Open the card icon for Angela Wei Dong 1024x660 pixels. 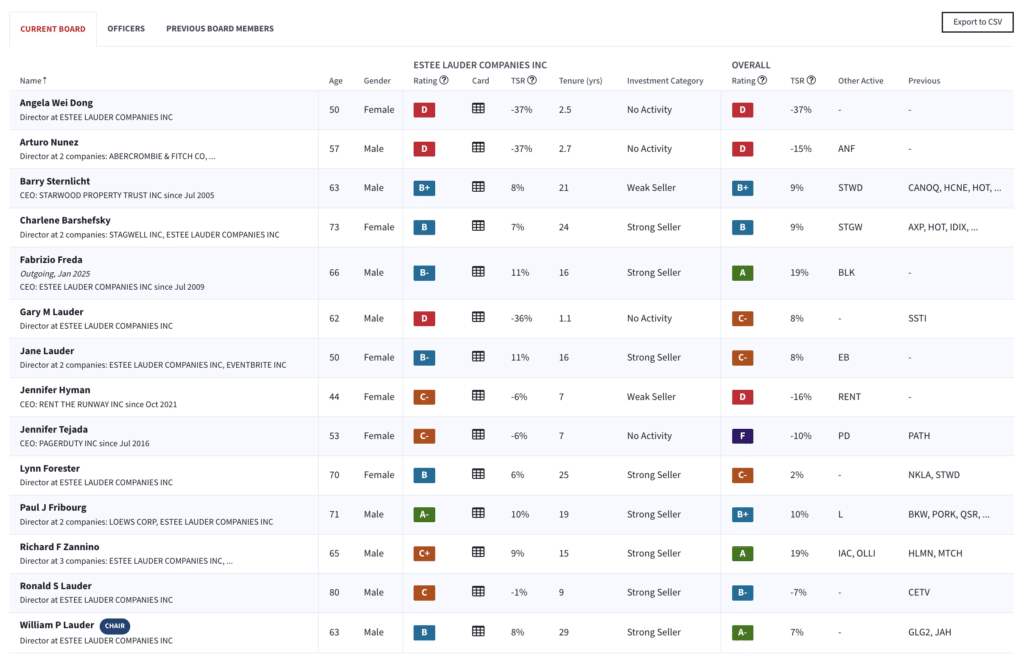click(x=478, y=108)
